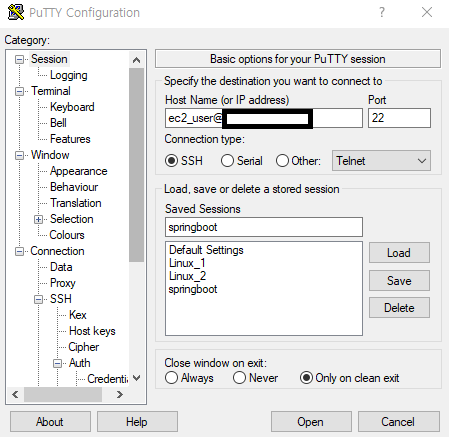
Task: Click the Port input field
Action: click(x=399, y=118)
